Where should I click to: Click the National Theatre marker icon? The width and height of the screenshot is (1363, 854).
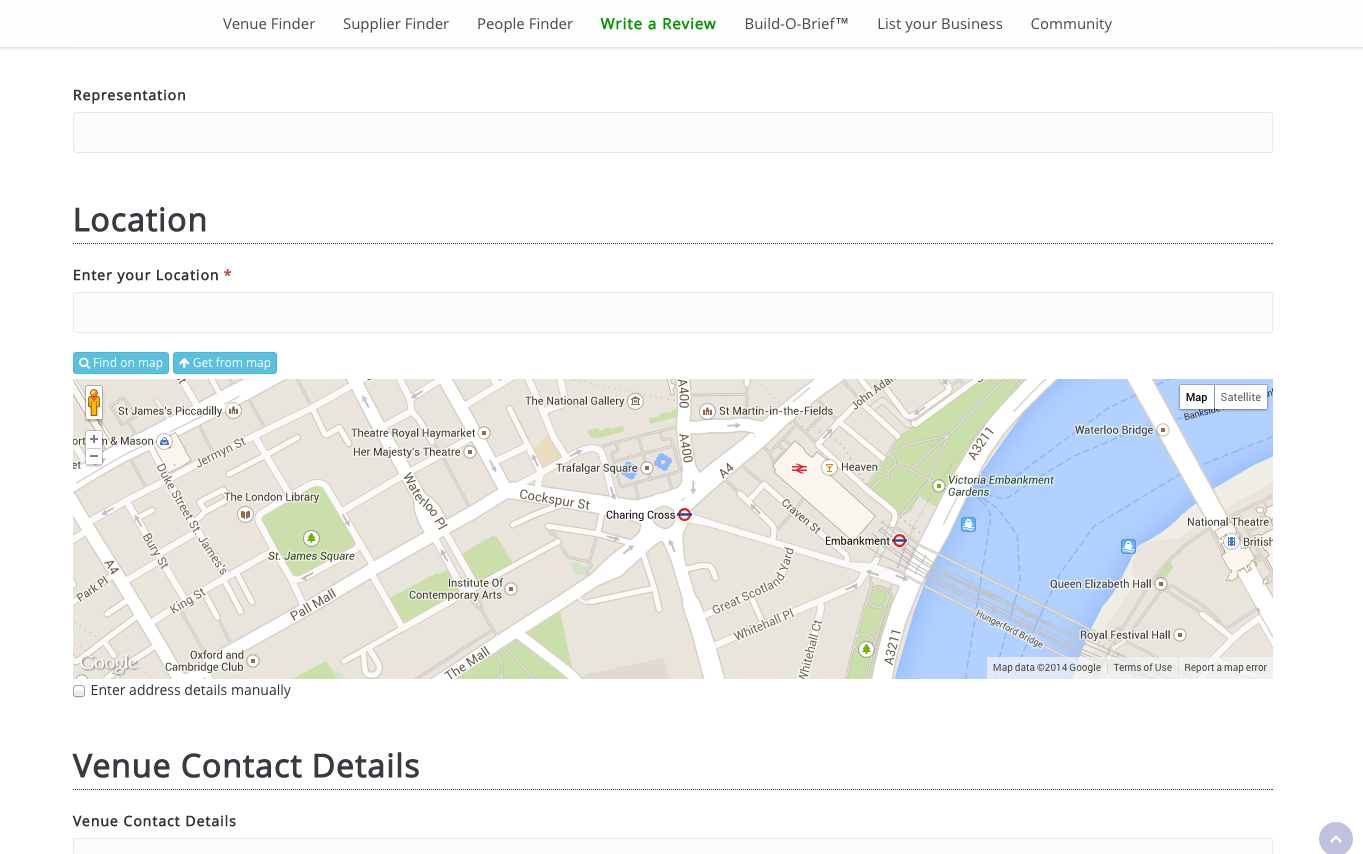coord(1232,541)
